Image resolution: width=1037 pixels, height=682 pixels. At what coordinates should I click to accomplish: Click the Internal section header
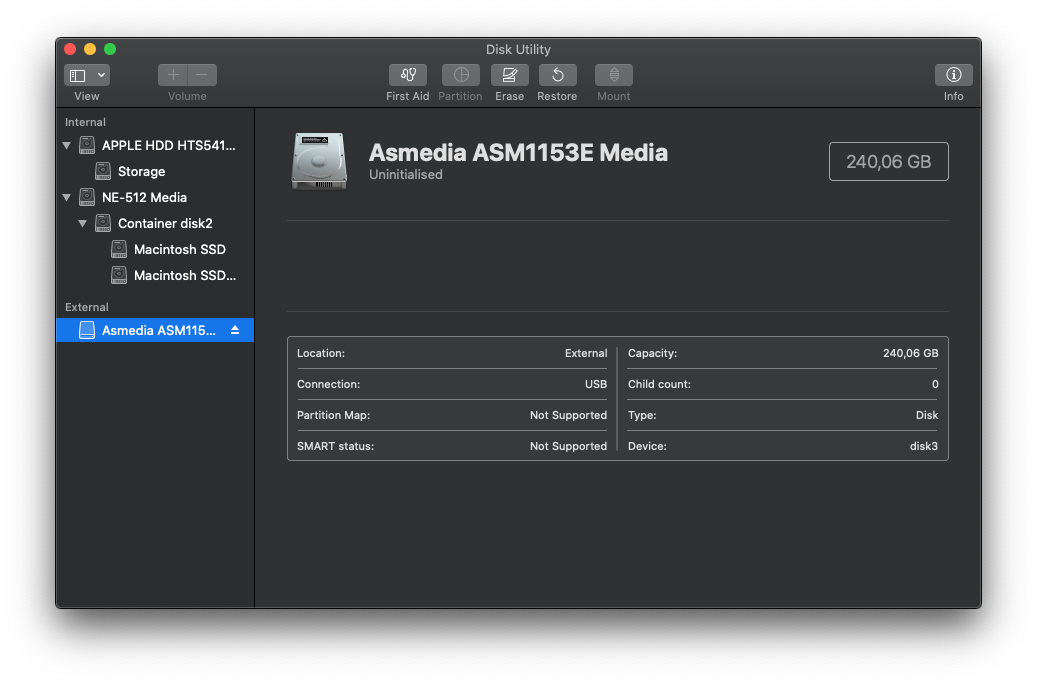pyautogui.click(x=85, y=122)
